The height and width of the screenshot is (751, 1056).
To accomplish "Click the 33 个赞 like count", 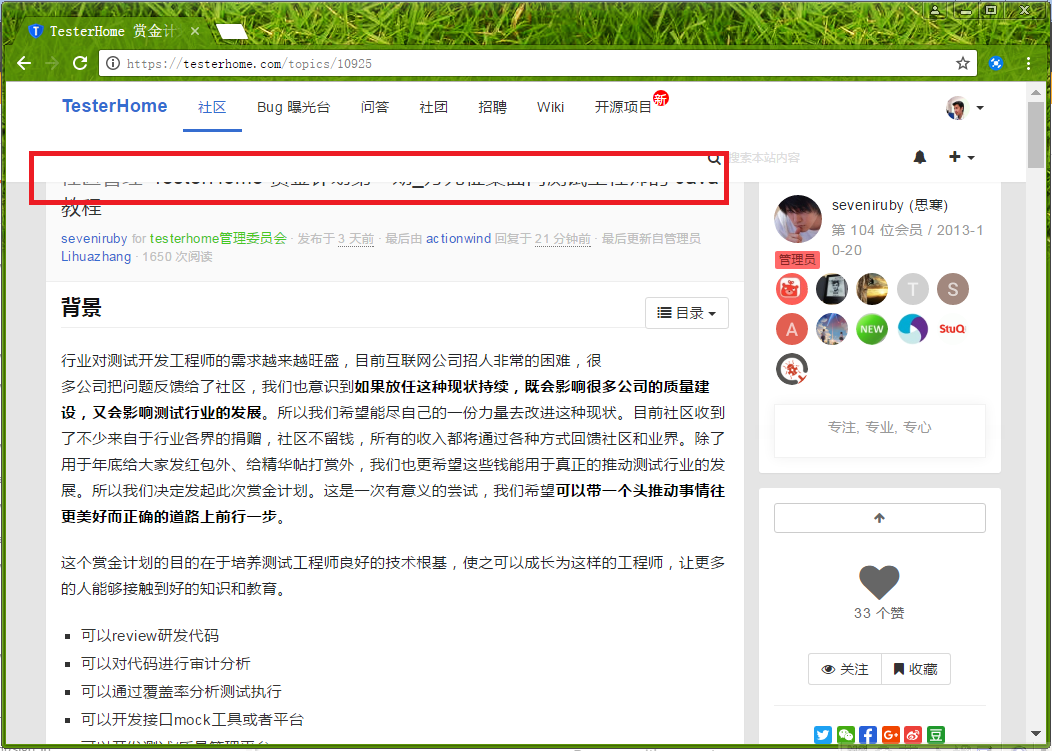I will click(879, 613).
